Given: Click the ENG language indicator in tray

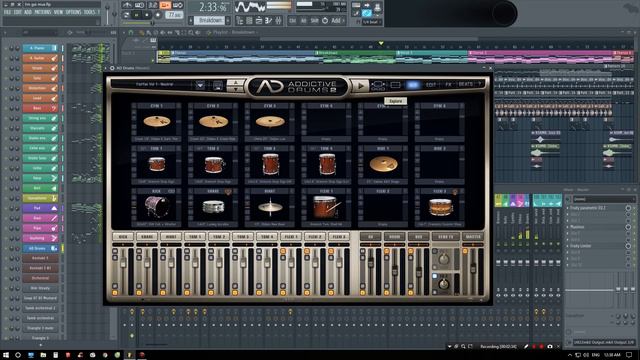Looking at the screenshot, I should pos(596,355).
